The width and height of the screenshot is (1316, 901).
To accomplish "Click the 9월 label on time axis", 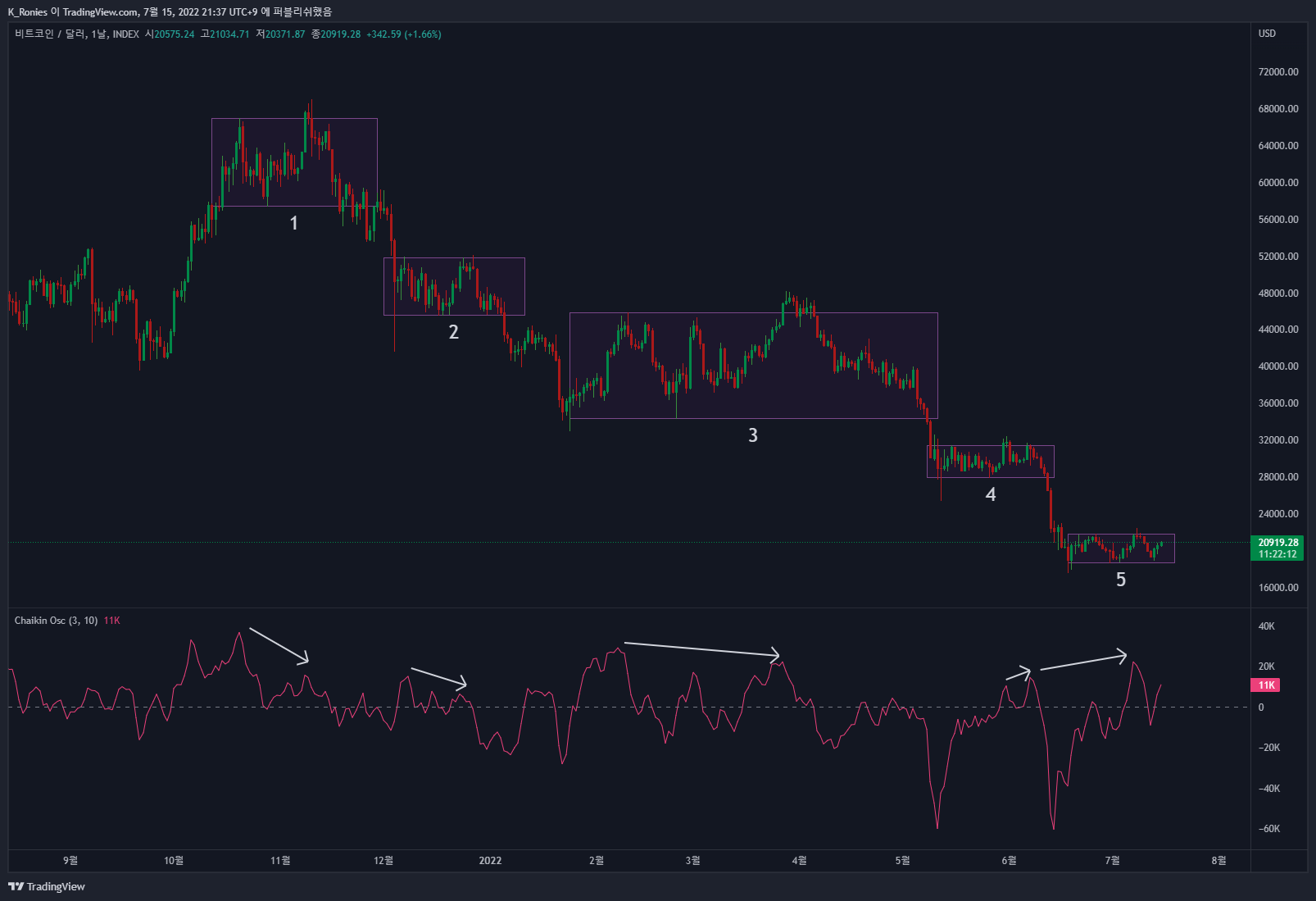I will point(70,860).
